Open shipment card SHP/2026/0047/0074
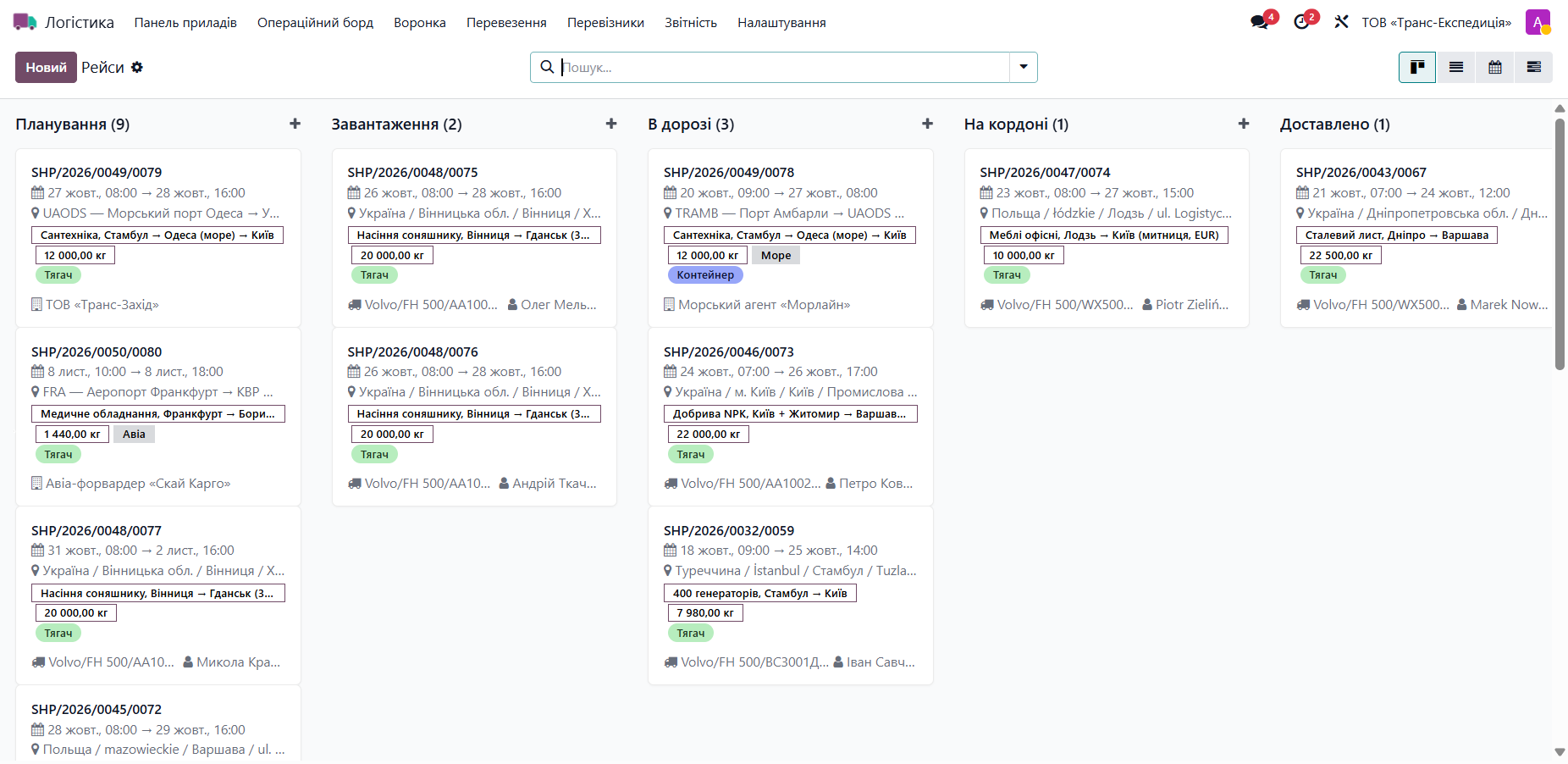This screenshot has width=1568, height=764. [x=1107, y=238]
